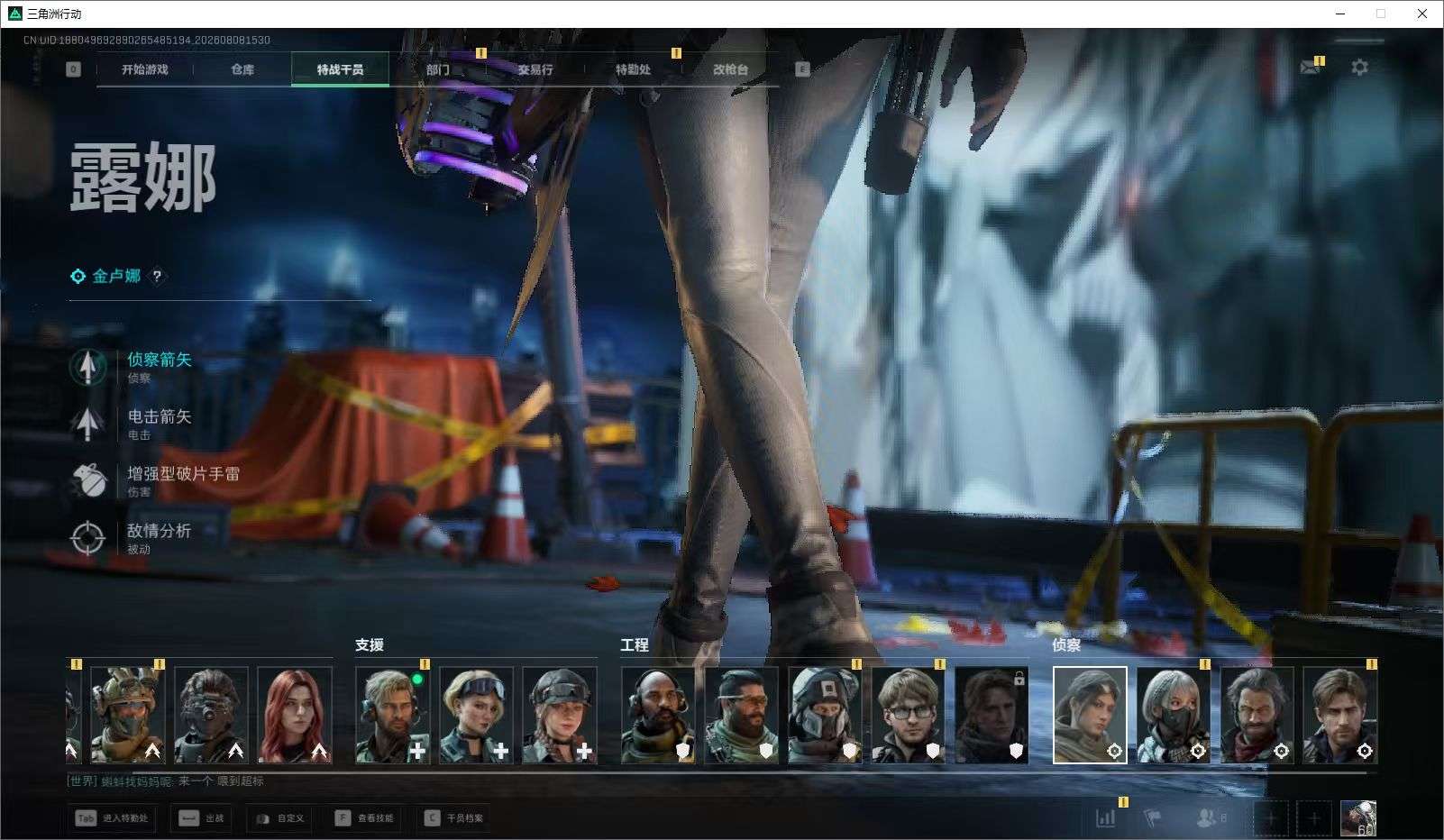This screenshot has width=1444, height=840.
Task: Switch to the 仓库 tab
Action: [x=242, y=69]
